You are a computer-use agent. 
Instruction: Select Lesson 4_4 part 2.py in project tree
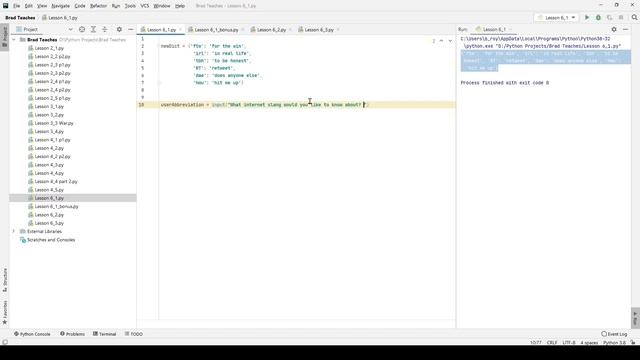pos(56,181)
